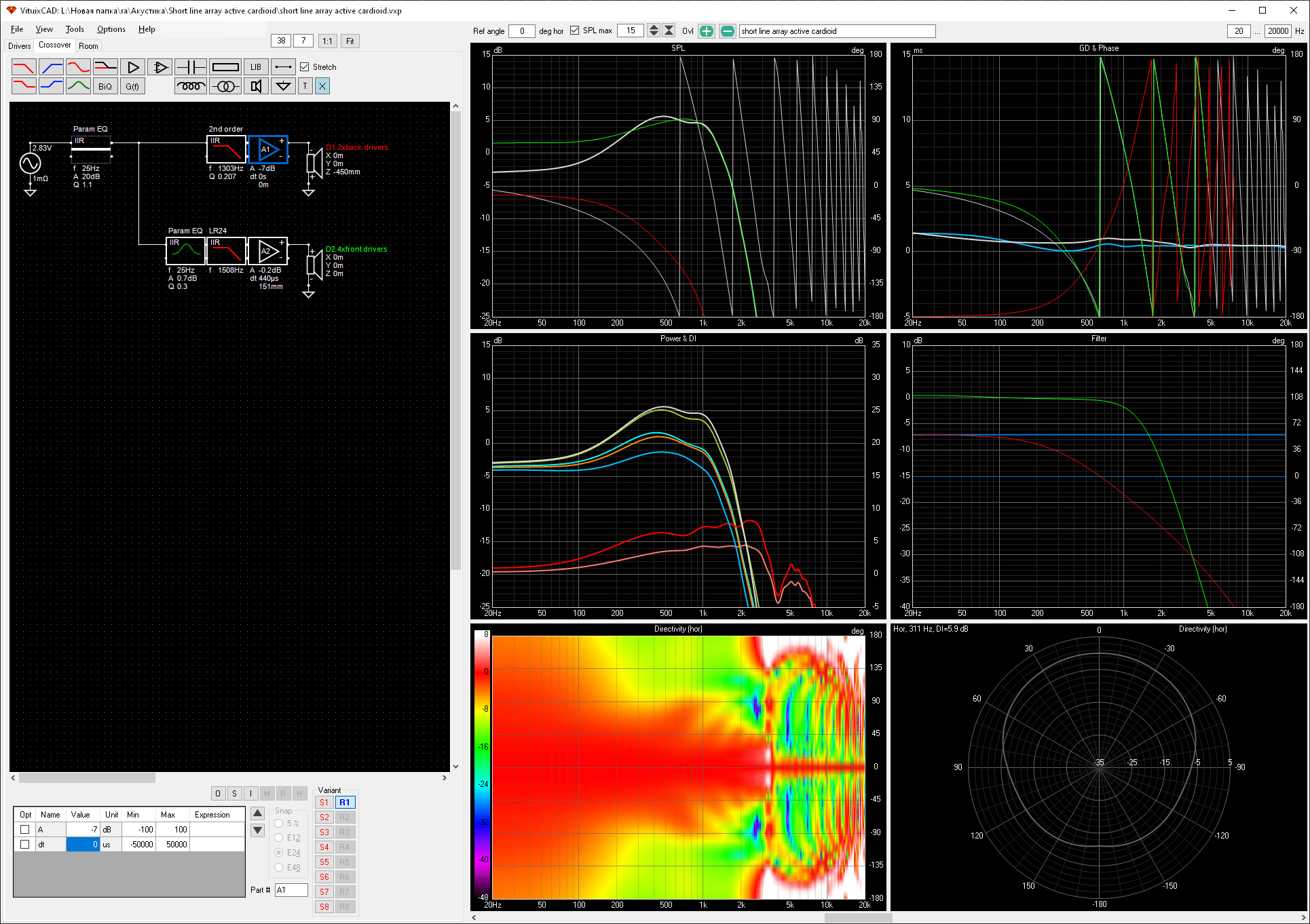The height and width of the screenshot is (924, 1310).
Task: Move parameter row up with up arrow
Action: pos(258,813)
